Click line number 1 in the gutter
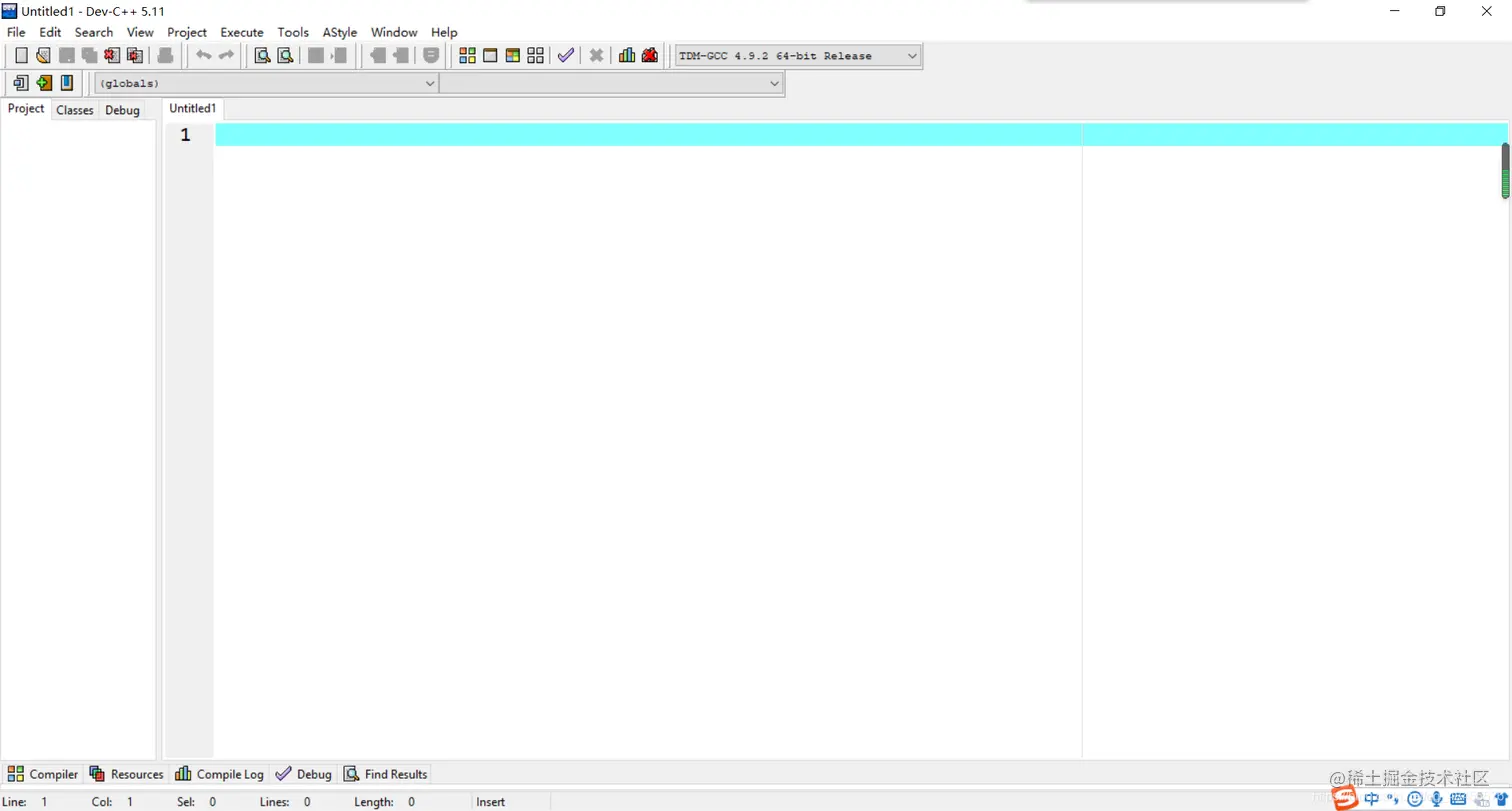Image resolution: width=1512 pixels, height=811 pixels. click(186, 135)
